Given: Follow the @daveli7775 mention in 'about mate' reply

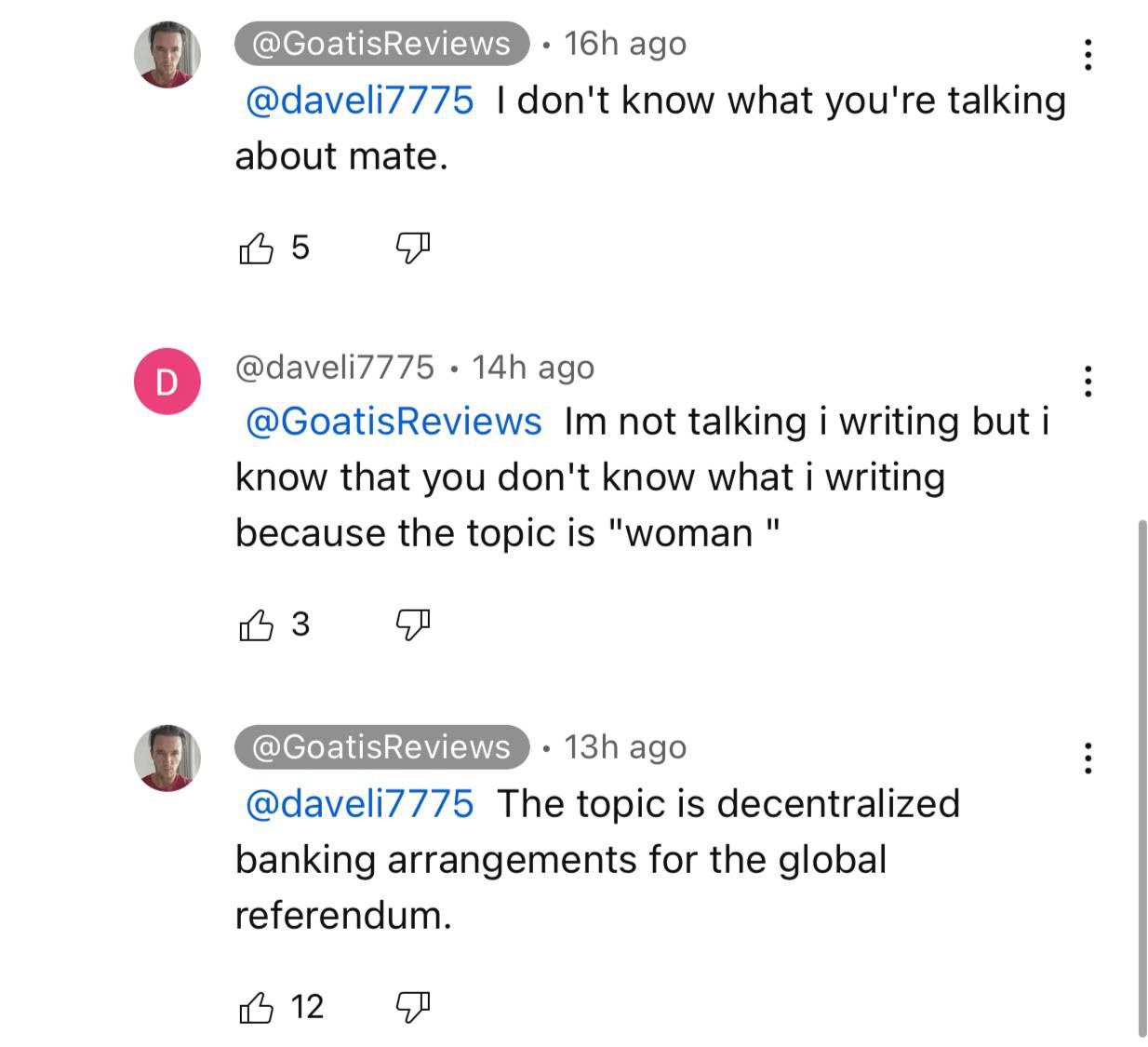Looking at the screenshot, I should [x=359, y=101].
